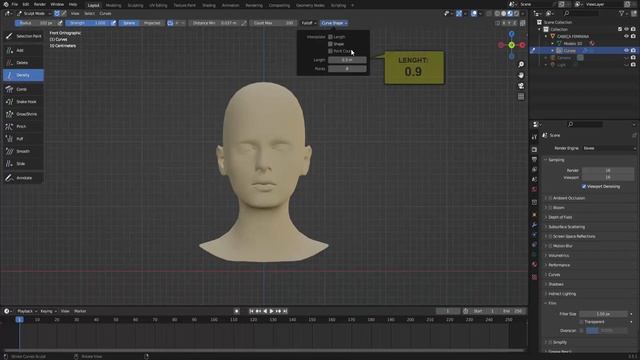
Task: Enable the Interpolate Point Count checkbox
Action: [x=331, y=51]
